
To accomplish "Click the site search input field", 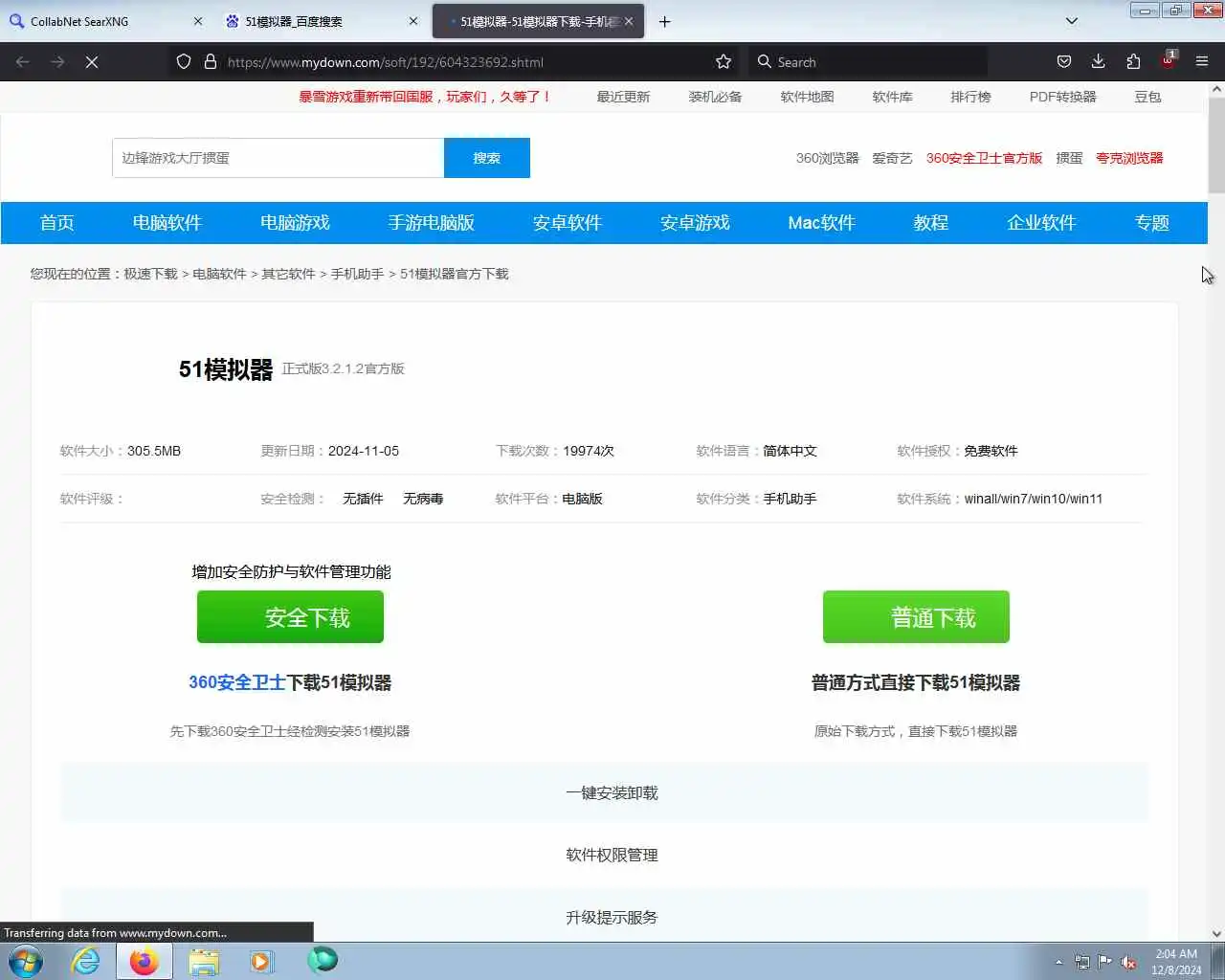I will point(278,158).
